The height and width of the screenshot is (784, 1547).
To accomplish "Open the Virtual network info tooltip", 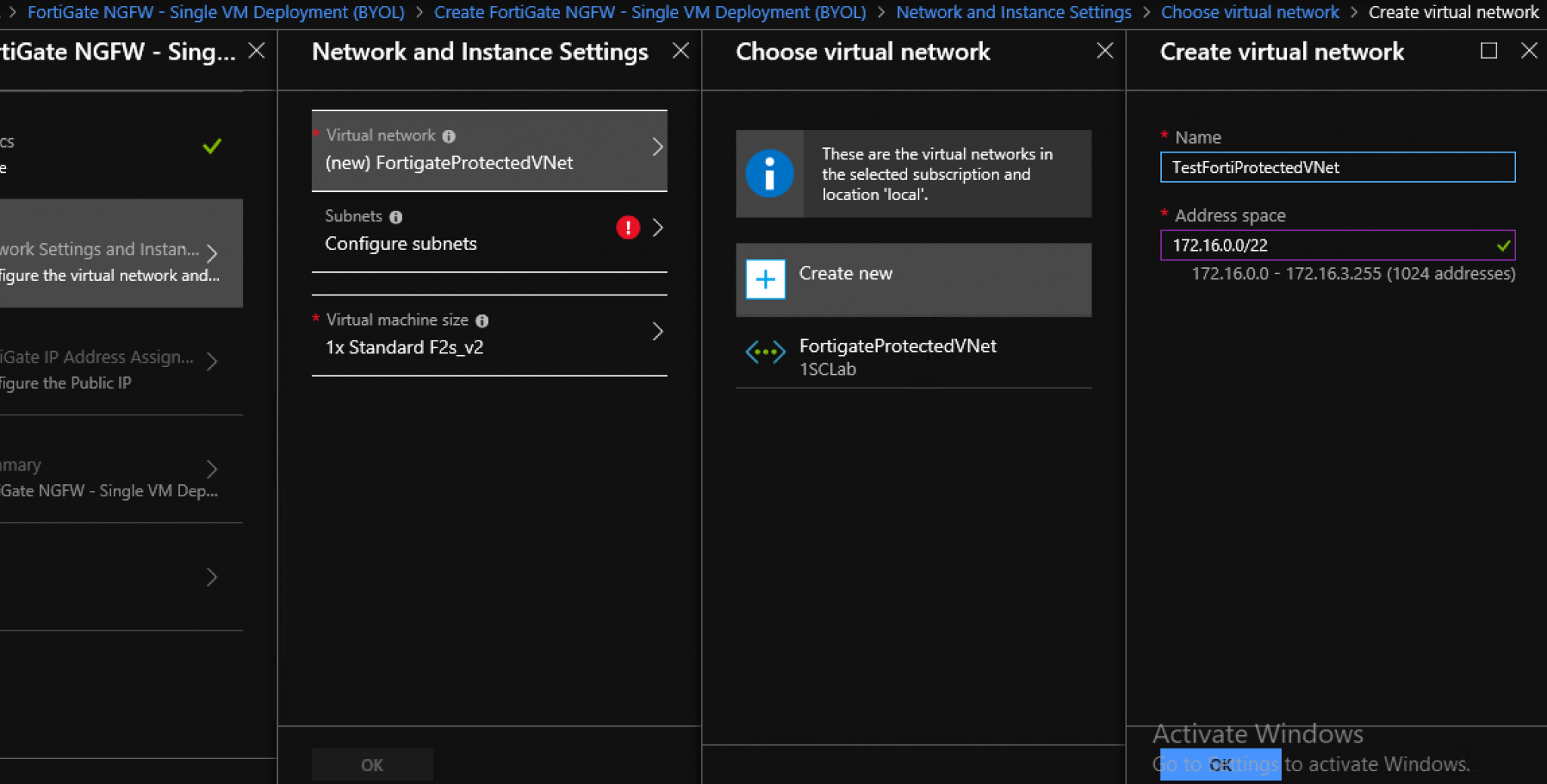I will [449, 135].
